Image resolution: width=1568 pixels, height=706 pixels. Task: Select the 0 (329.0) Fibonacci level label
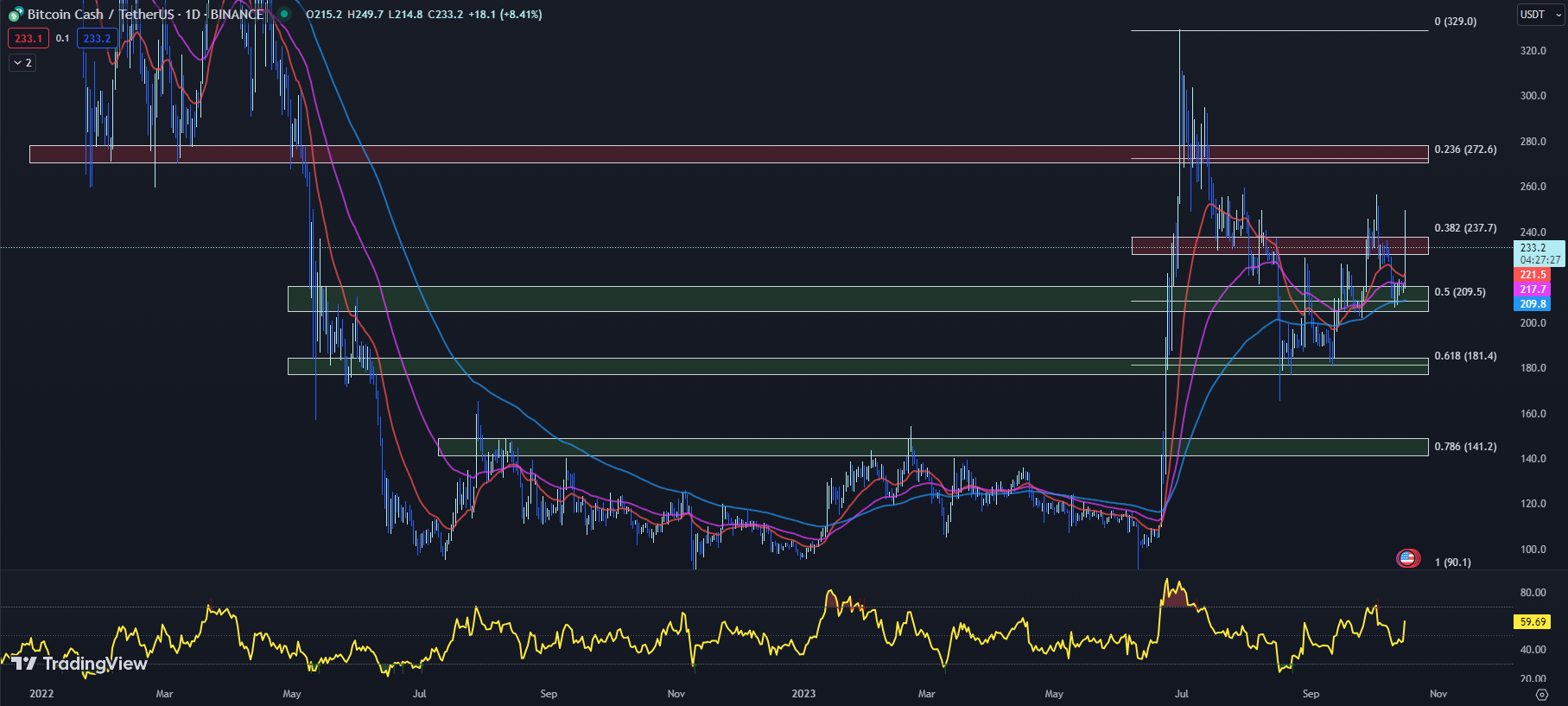[x=1456, y=22]
